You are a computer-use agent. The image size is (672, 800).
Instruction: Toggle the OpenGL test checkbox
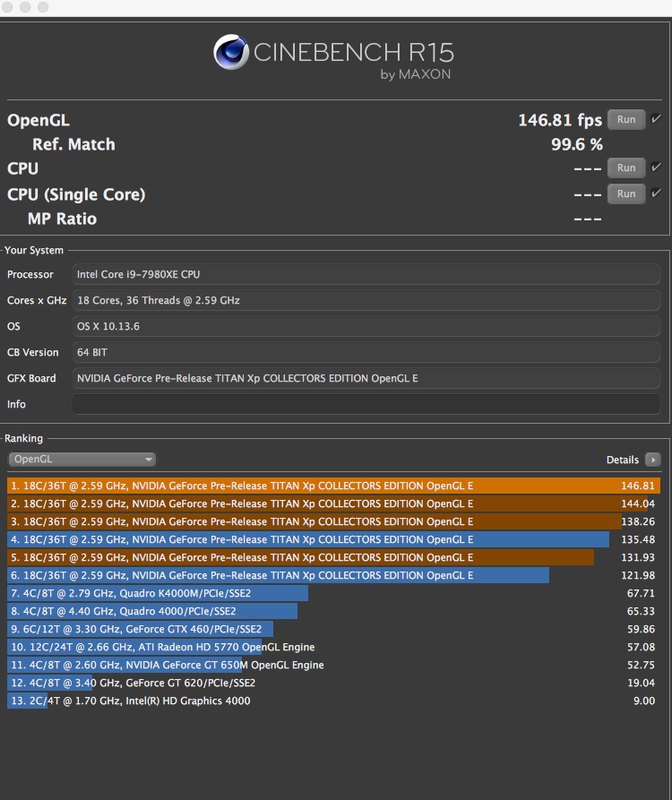tap(656, 119)
